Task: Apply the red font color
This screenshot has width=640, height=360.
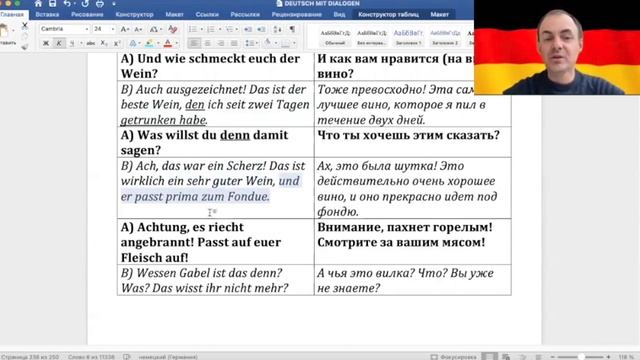Action: pos(168,43)
